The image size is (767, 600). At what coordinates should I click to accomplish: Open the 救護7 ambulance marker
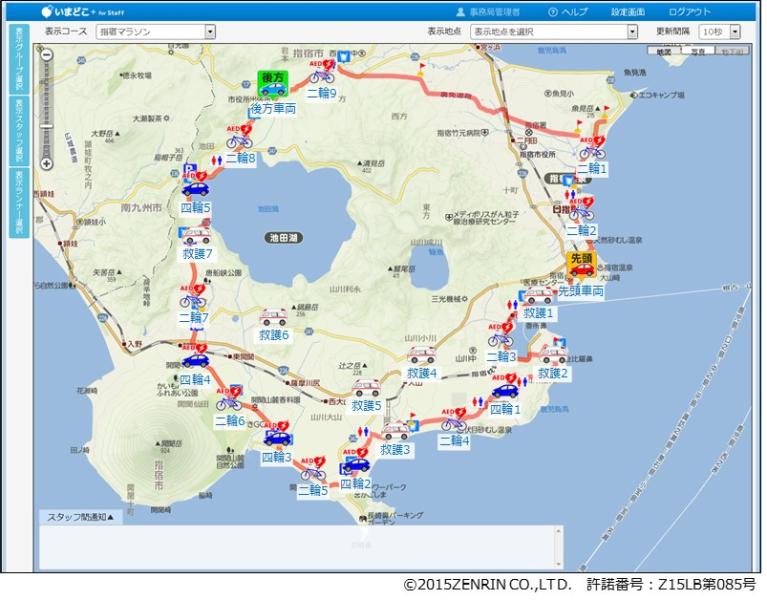[x=197, y=236]
